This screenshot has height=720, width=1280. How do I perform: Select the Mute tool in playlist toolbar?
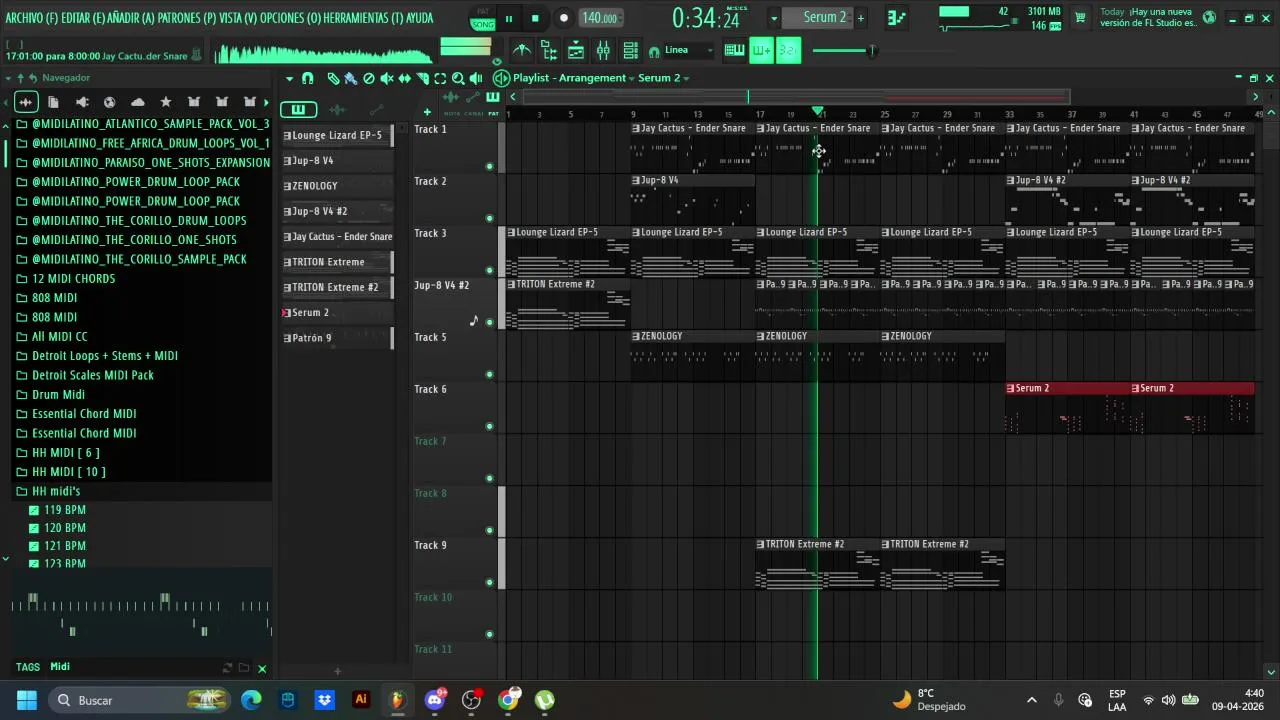pyautogui.click(x=387, y=78)
